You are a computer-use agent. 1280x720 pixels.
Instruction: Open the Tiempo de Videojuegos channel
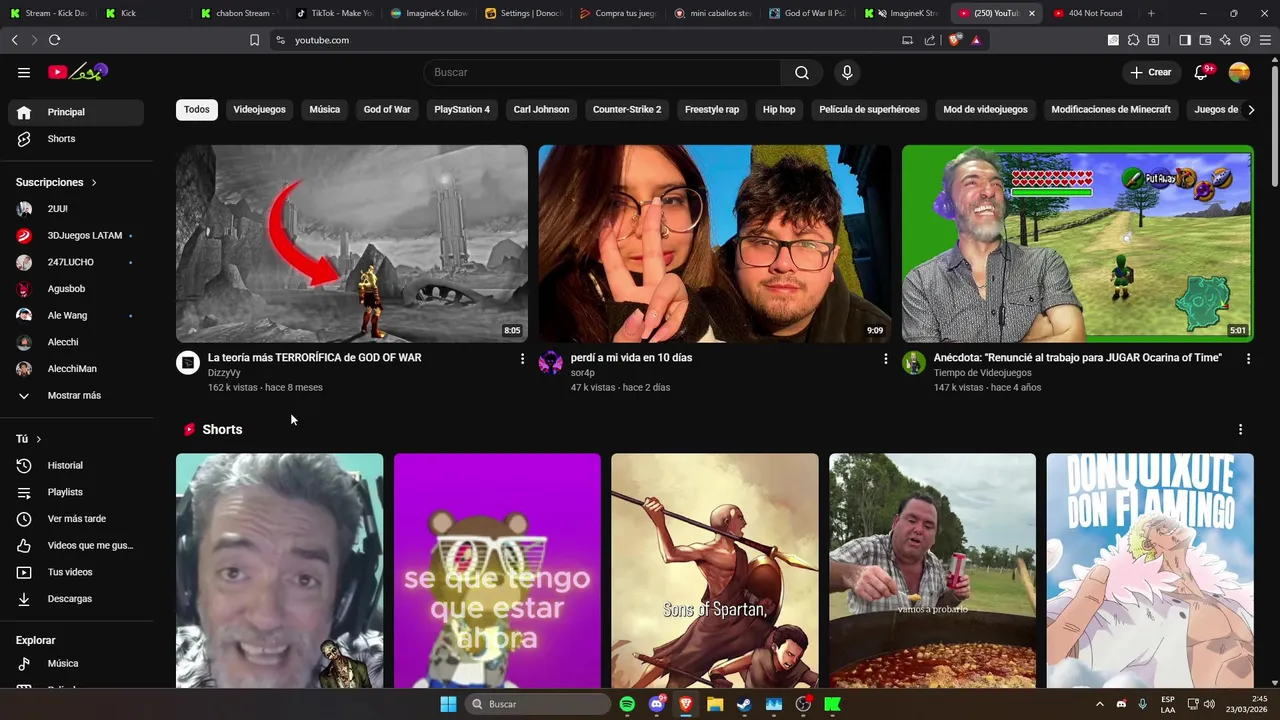[x=982, y=373]
